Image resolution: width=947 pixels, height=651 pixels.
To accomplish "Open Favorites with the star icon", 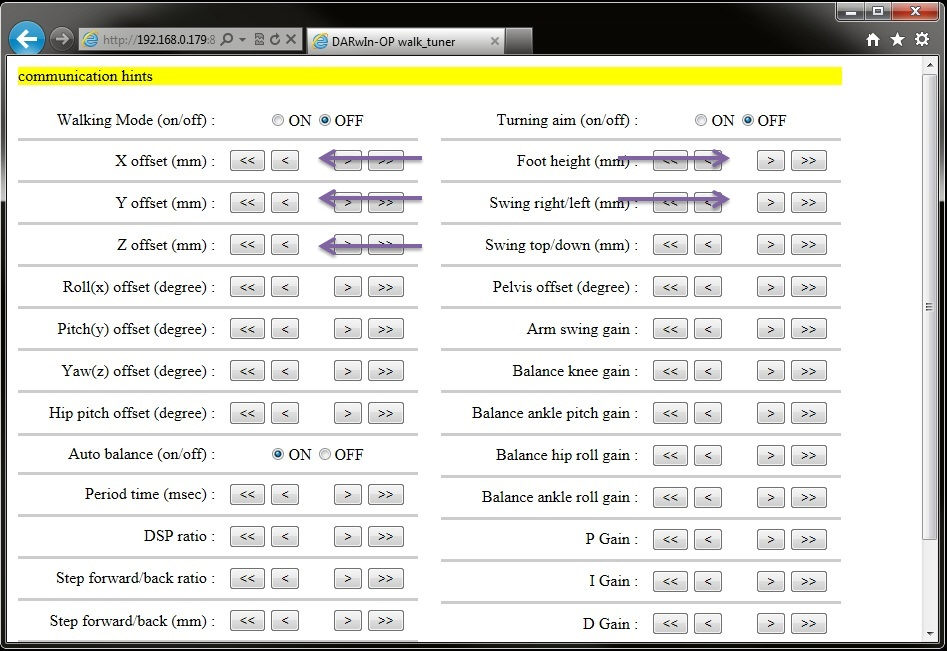I will (x=897, y=39).
